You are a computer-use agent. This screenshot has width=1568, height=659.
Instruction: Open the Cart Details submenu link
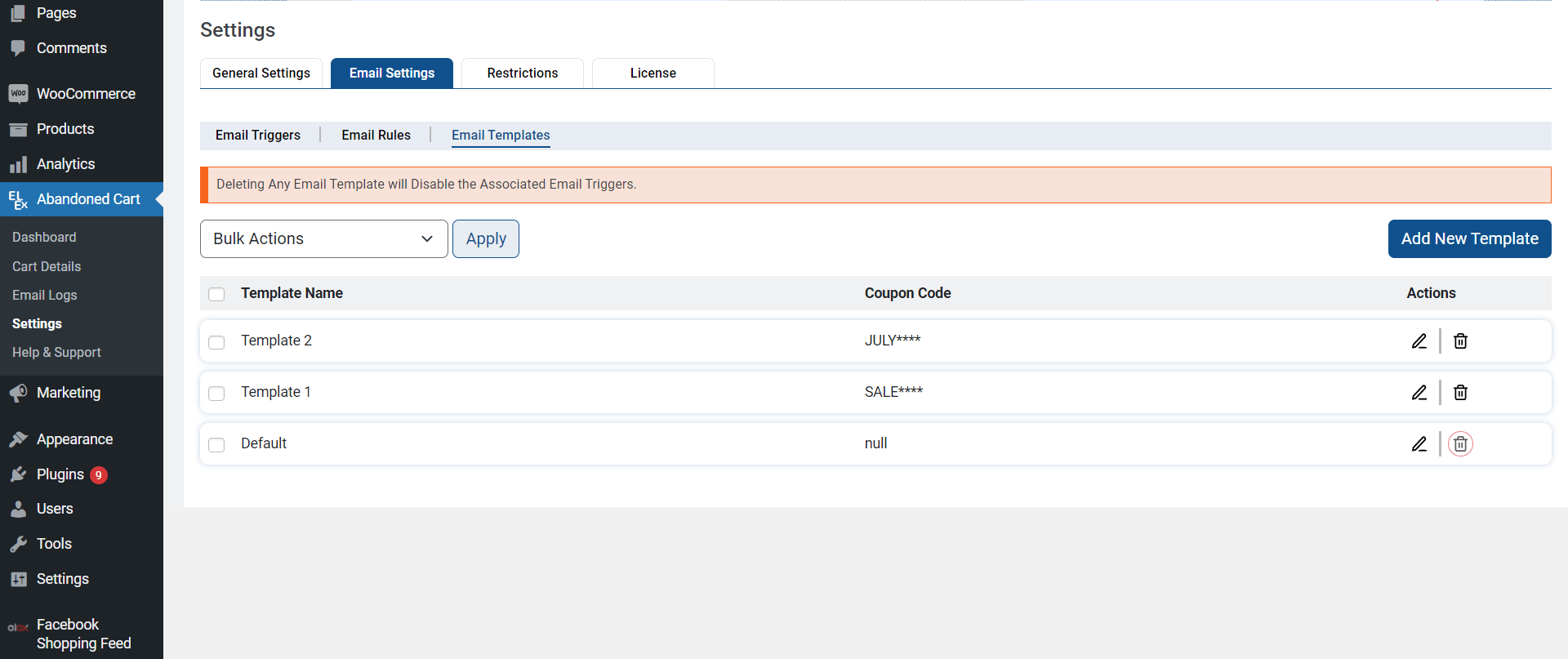47,266
